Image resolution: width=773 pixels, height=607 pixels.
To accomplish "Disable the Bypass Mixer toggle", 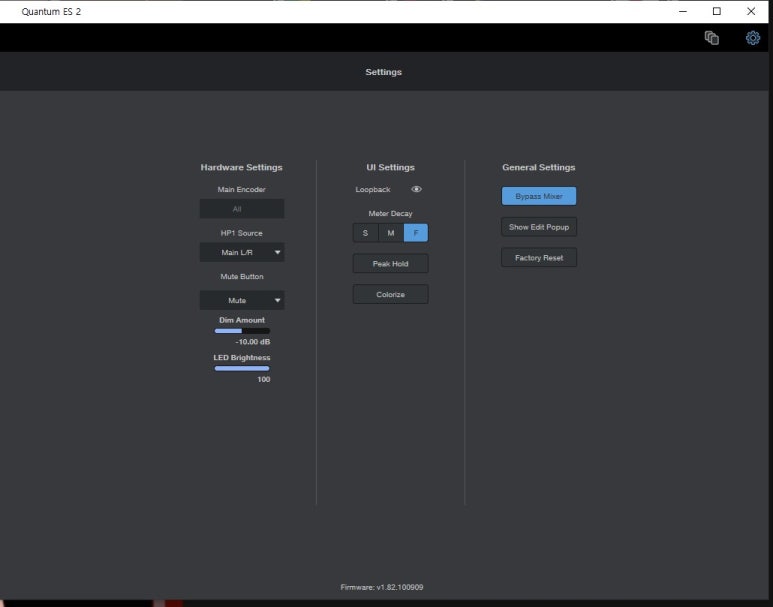I will pyautogui.click(x=539, y=196).
